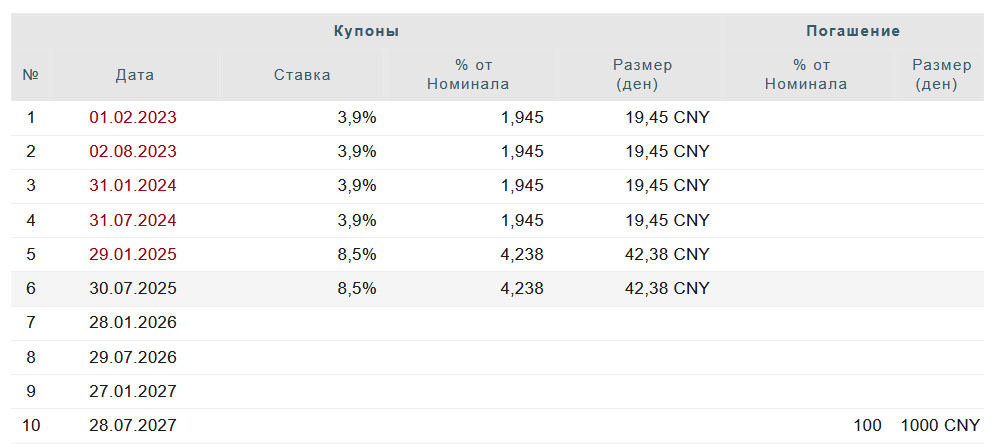Click 19,45 CNY in first row

coord(667,118)
